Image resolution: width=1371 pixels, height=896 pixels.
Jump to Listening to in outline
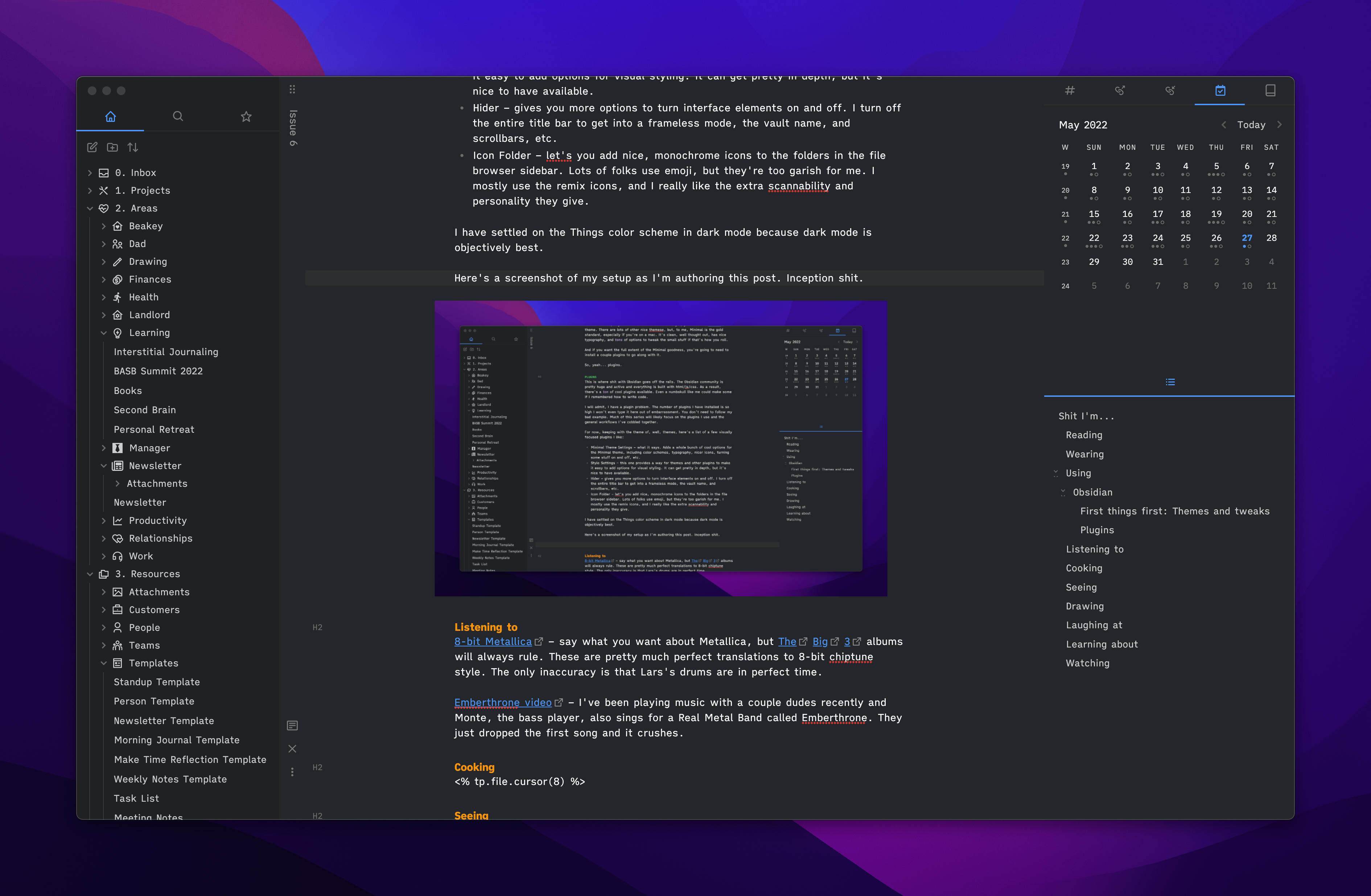pyautogui.click(x=1095, y=550)
